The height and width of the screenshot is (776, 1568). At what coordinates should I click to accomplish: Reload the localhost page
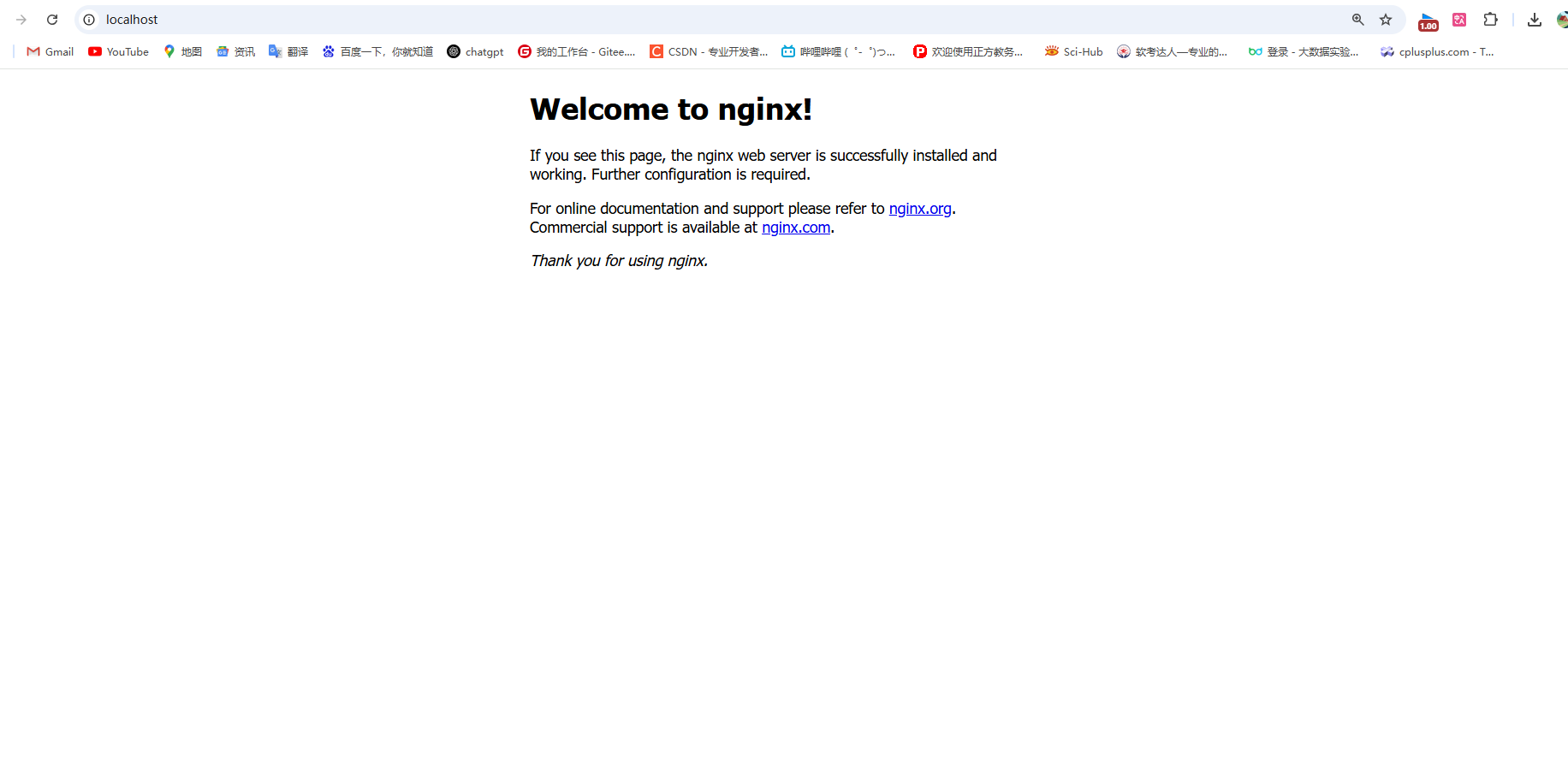tap(52, 20)
